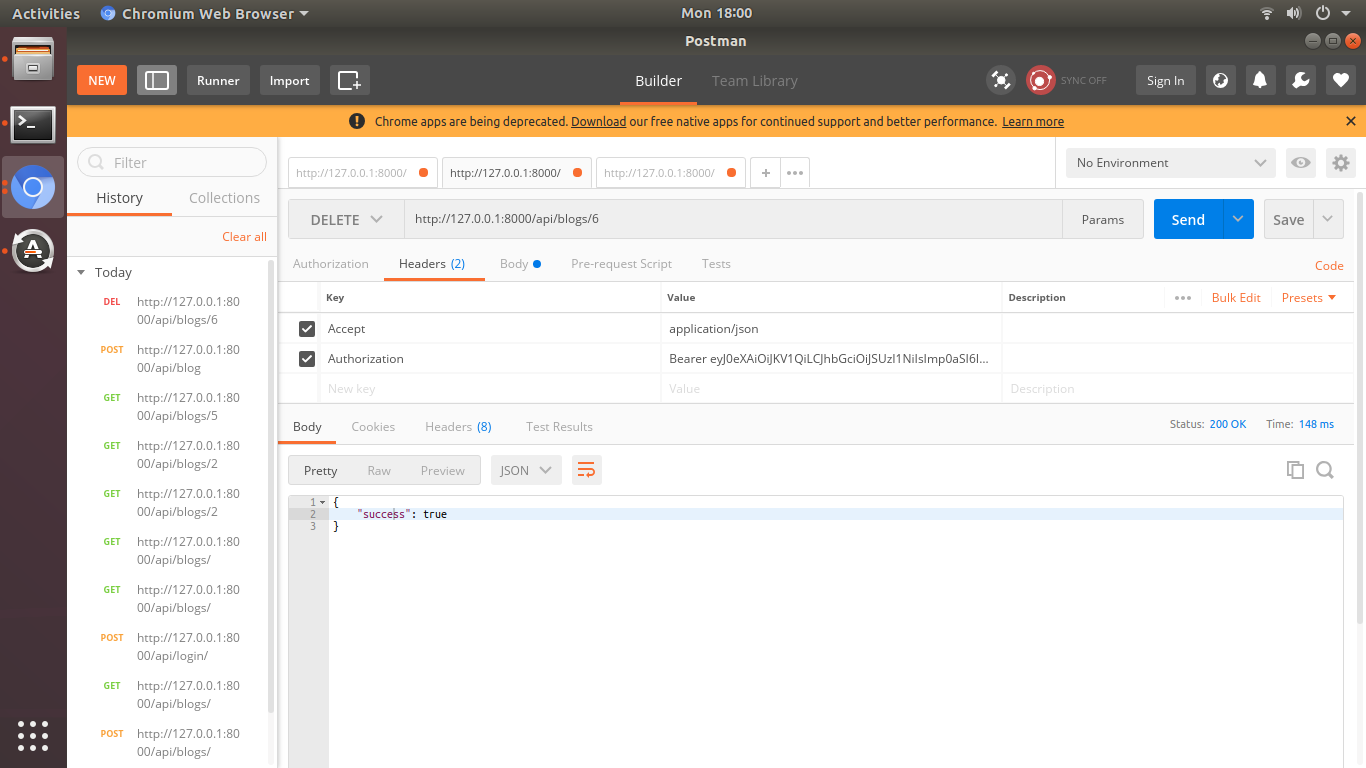Click the request URL input field
This screenshot has height=768, width=1366.
(x=733, y=219)
